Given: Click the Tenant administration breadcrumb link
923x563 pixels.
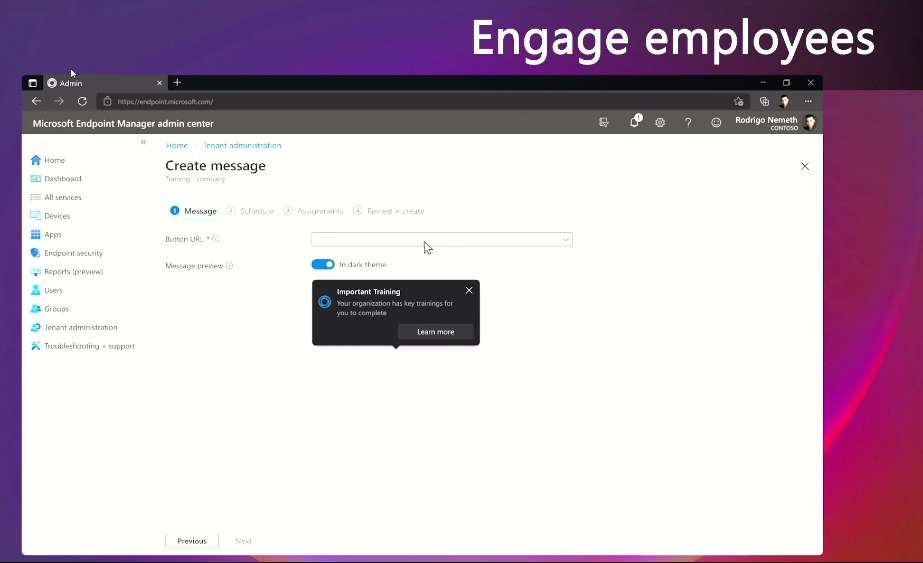Looking at the screenshot, I should [x=242, y=145].
